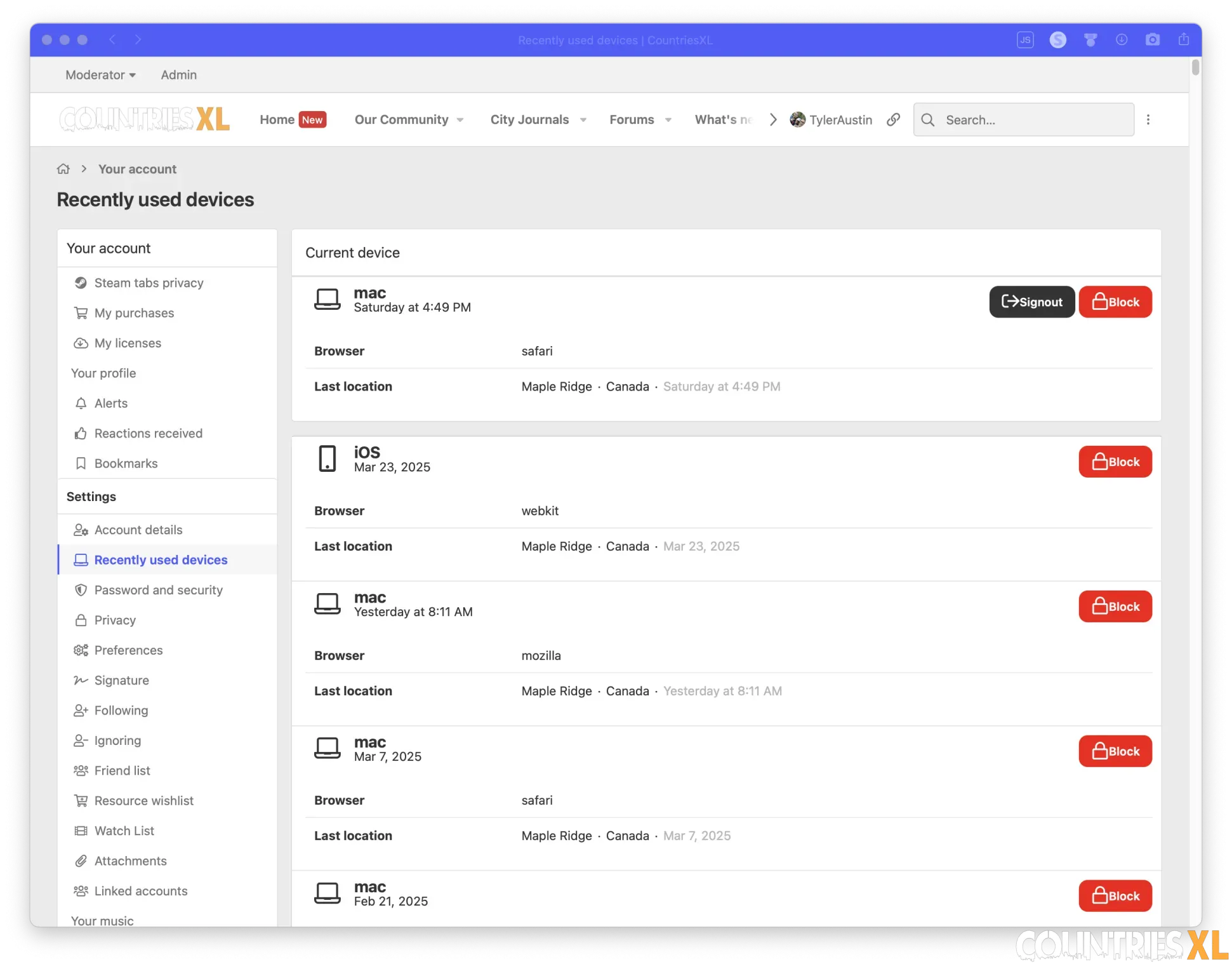Expand the Moderator dropdown
The height and width of the screenshot is (964, 1232).
coord(100,74)
